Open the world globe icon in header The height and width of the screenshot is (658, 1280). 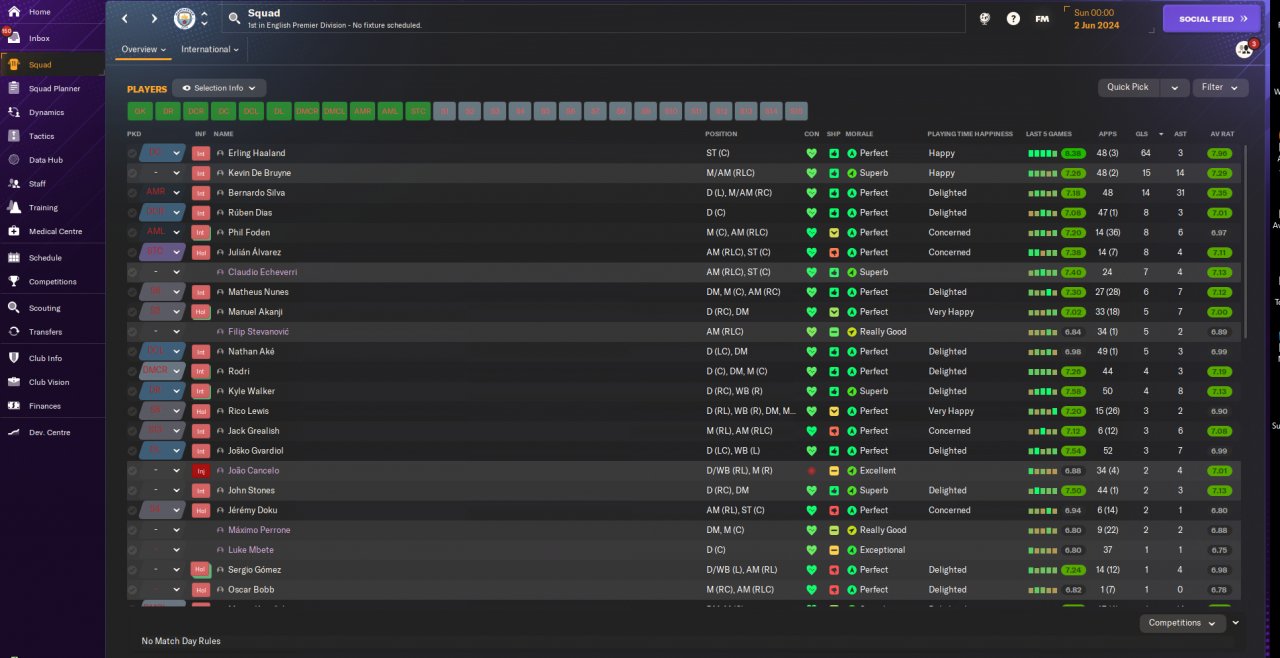[985, 18]
